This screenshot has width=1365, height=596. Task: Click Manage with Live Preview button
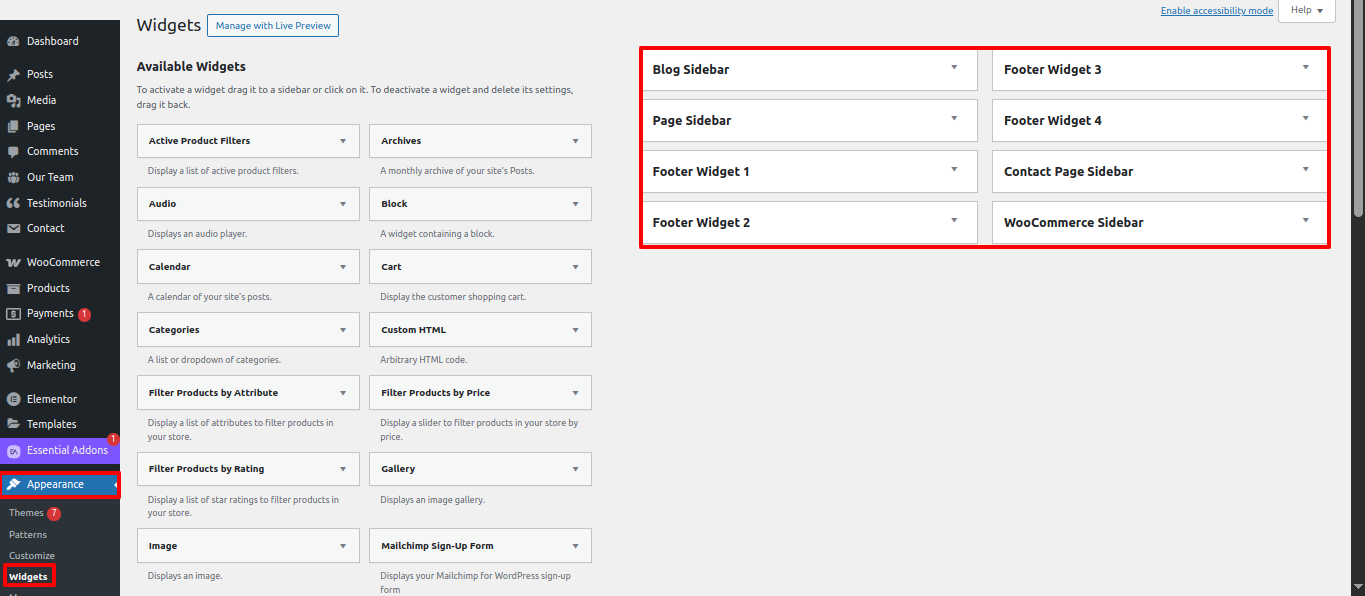click(273, 26)
